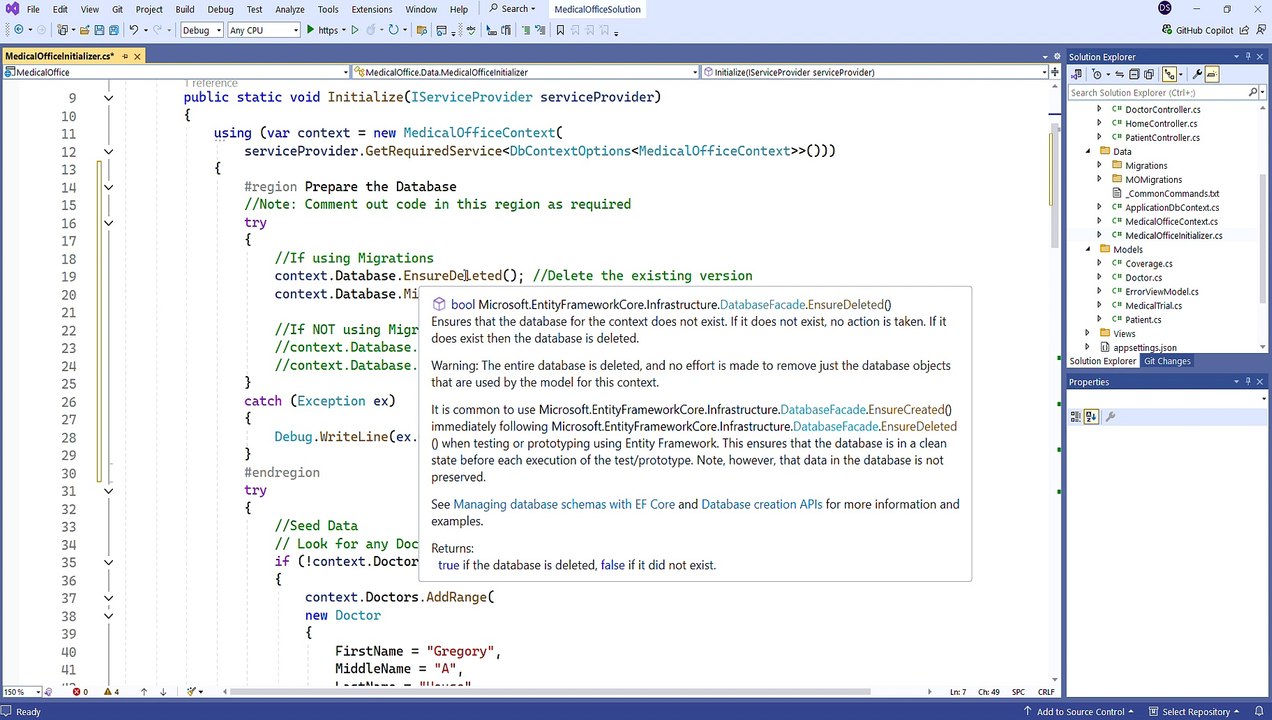
Task: Click the Categorized icon in Properties panel
Action: pyautogui.click(x=1077, y=417)
